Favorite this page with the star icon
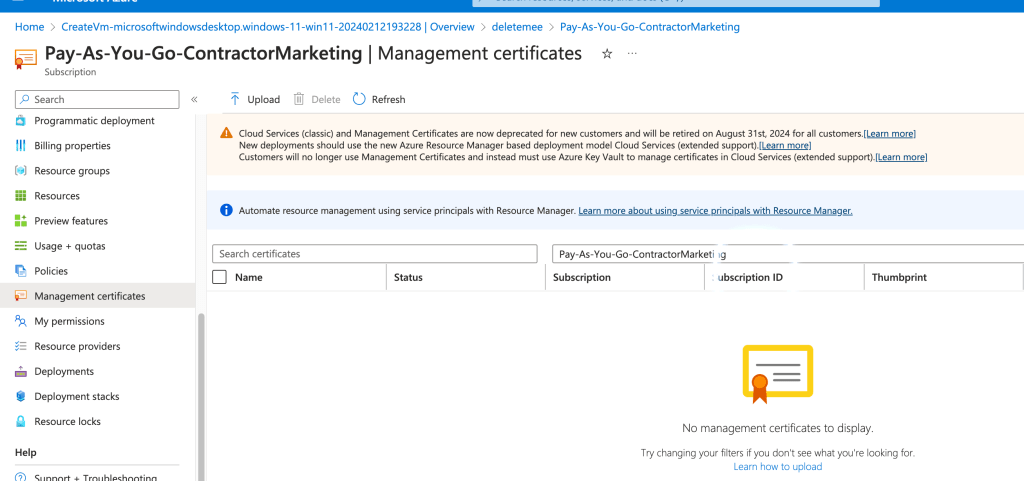 pyautogui.click(x=607, y=54)
